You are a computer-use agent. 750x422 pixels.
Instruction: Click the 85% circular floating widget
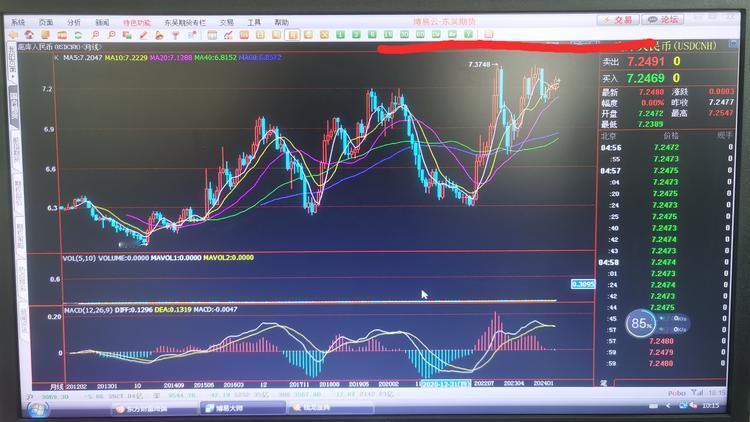pos(640,324)
